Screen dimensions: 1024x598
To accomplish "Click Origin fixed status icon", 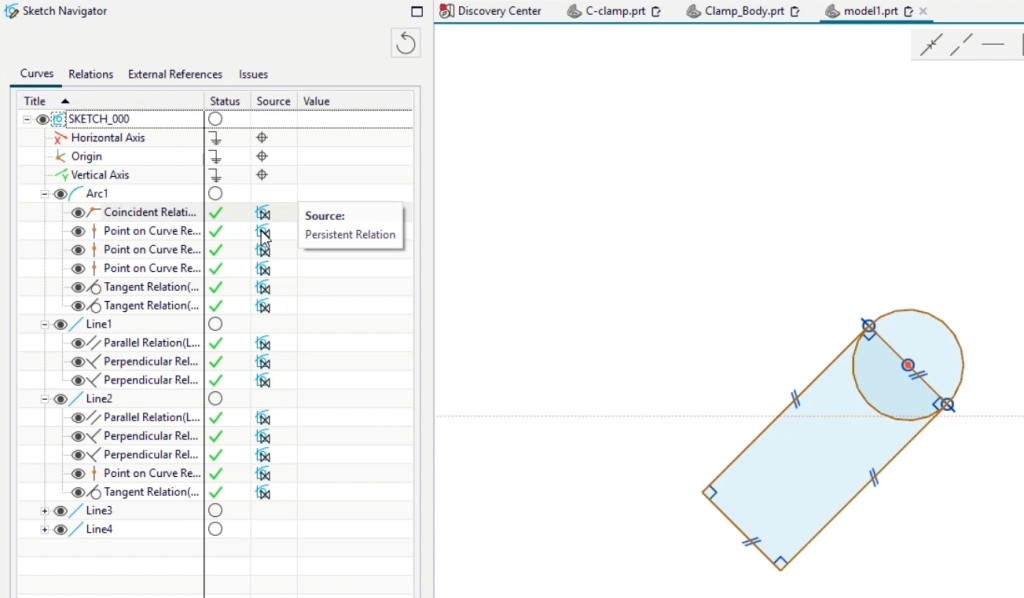I will pyautogui.click(x=215, y=157).
